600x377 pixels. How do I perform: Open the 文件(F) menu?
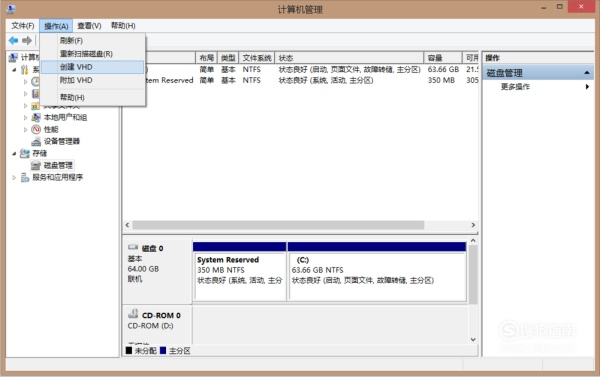pyautogui.click(x=23, y=26)
